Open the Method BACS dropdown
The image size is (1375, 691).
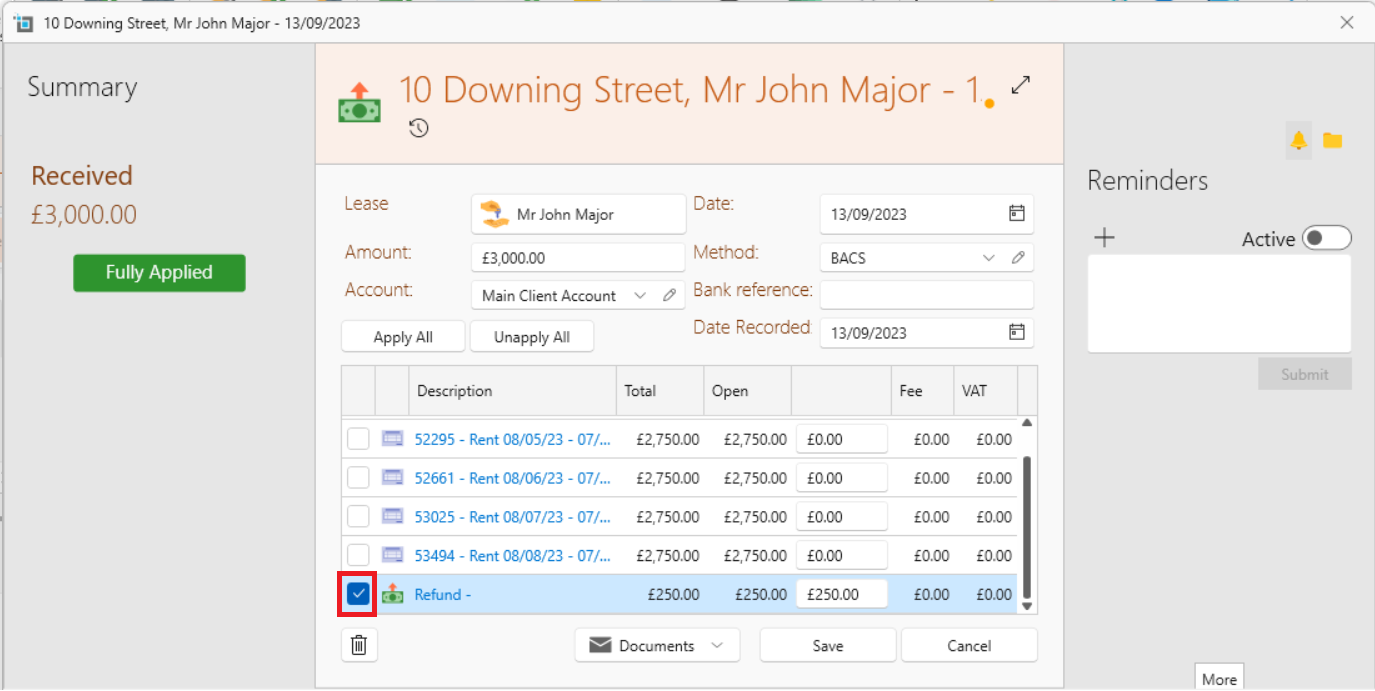pos(989,257)
